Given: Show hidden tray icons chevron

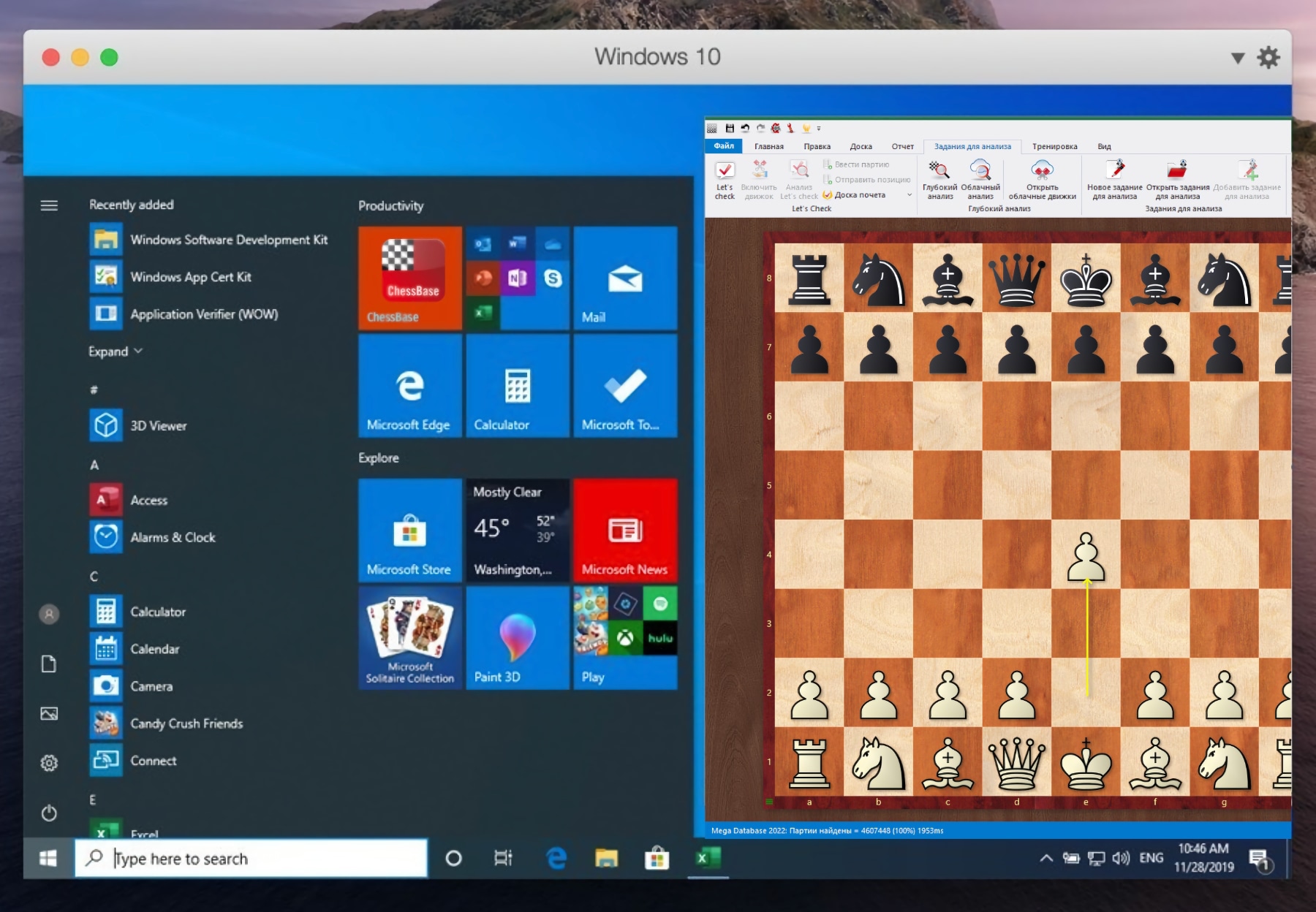Looking at the screenshot, I should tap(1046, 858).
